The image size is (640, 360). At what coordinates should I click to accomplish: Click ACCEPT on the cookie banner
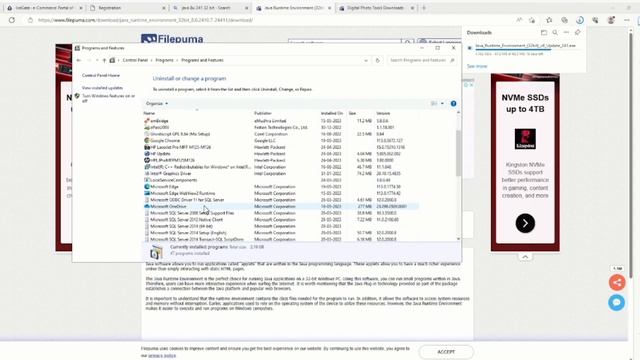point(446,352)
